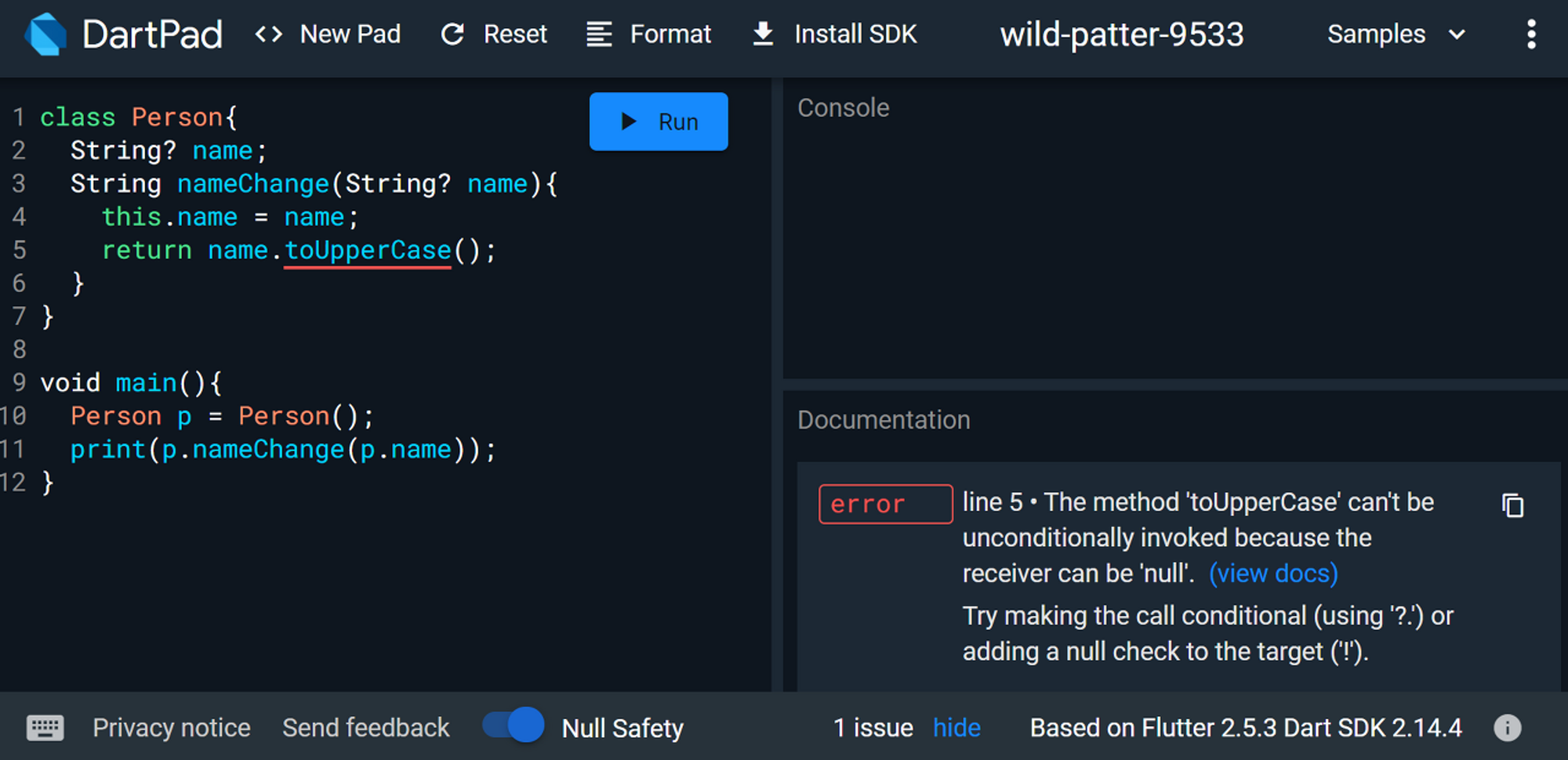Toggle the Null Safety switch
The height and width of the screenshot is (760, 1568).
coord(514,725)
